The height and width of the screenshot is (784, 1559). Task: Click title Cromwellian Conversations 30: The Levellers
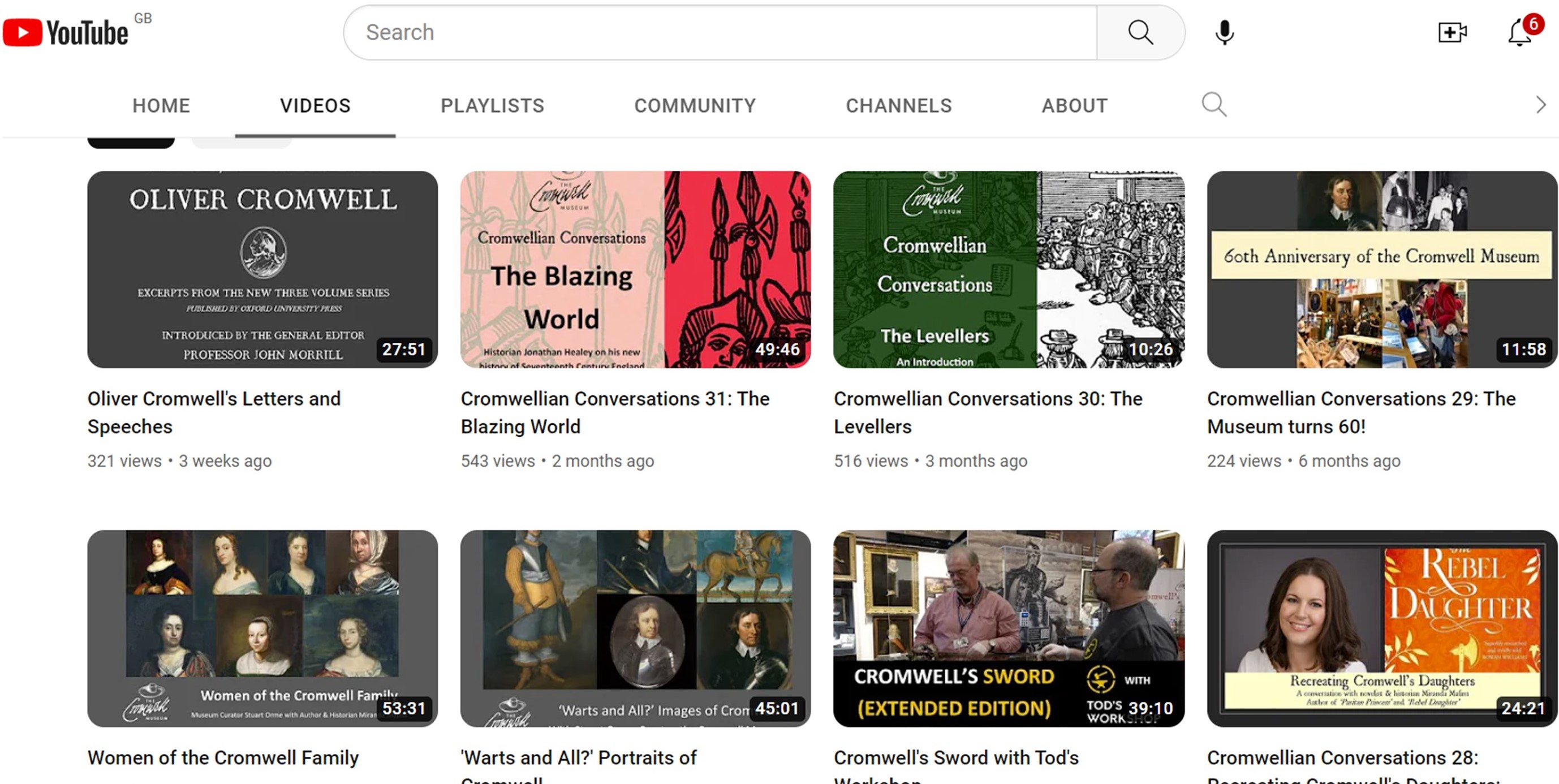(988, 412)
